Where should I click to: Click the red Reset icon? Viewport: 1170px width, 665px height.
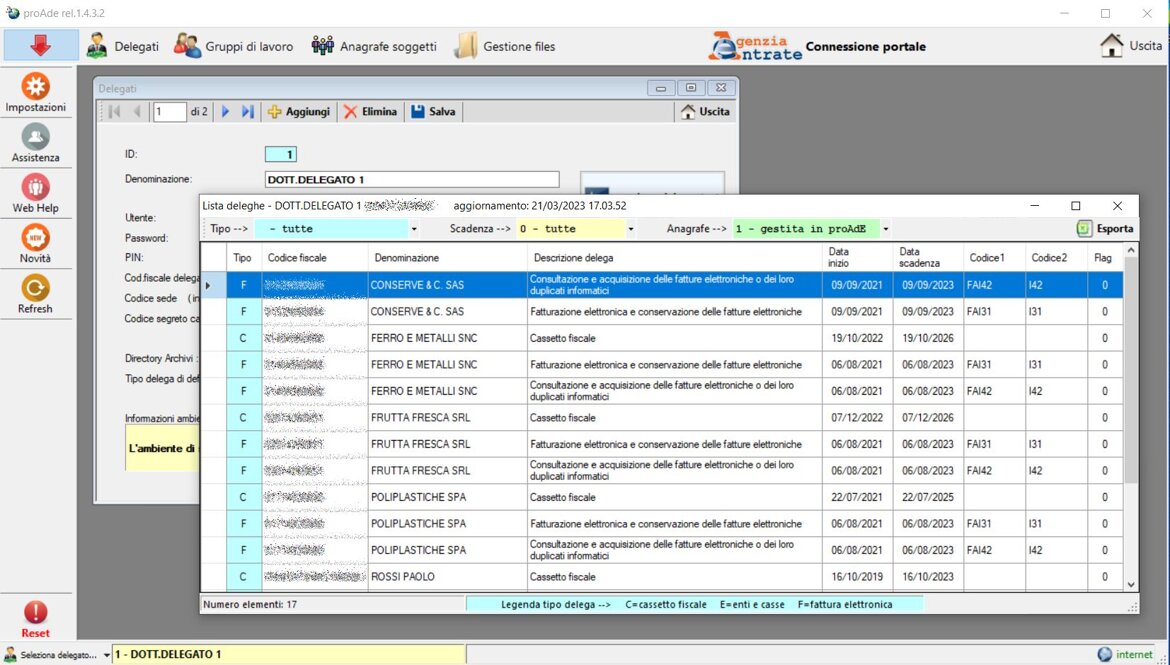pyautogui.click(x=36, y=614)
